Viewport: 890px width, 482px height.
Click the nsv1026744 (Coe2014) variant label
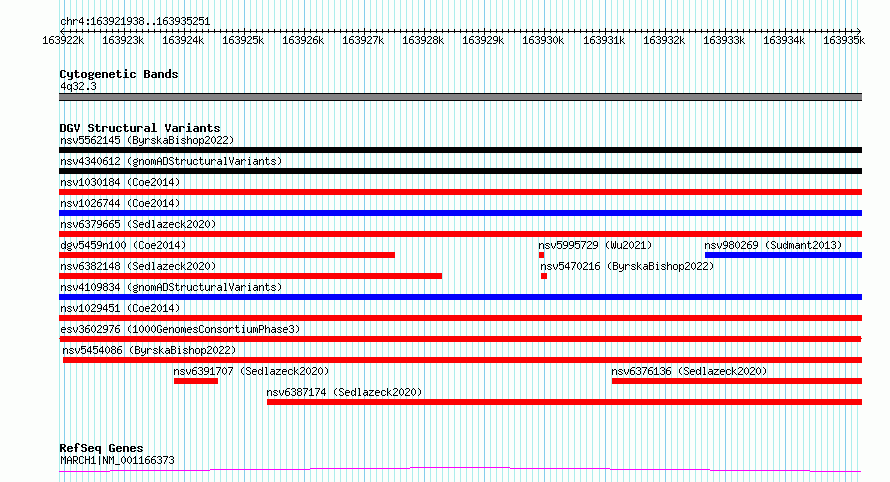[120, 203]
